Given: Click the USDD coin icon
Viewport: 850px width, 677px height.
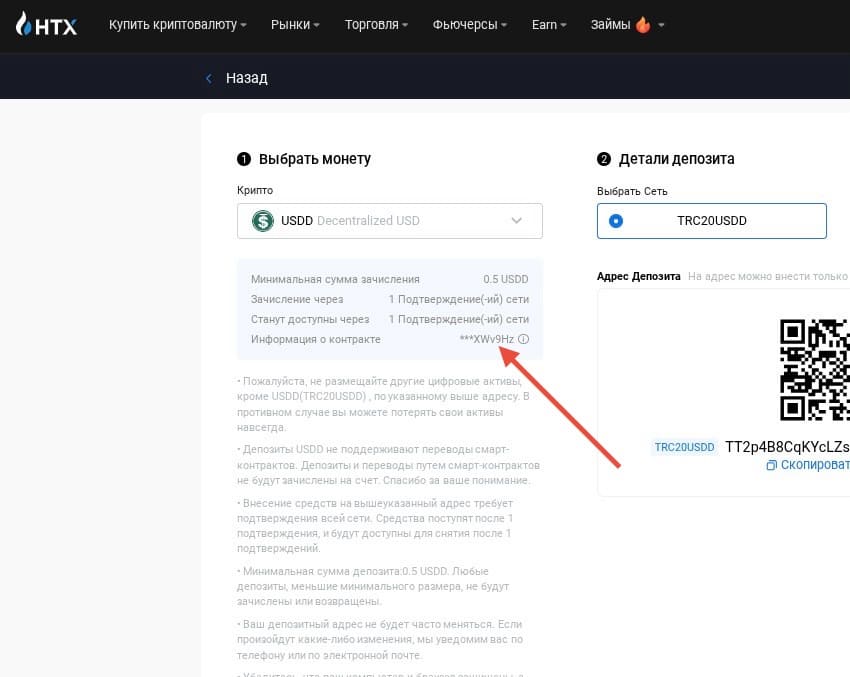Looking at the screenshot, I should (263, 221).
